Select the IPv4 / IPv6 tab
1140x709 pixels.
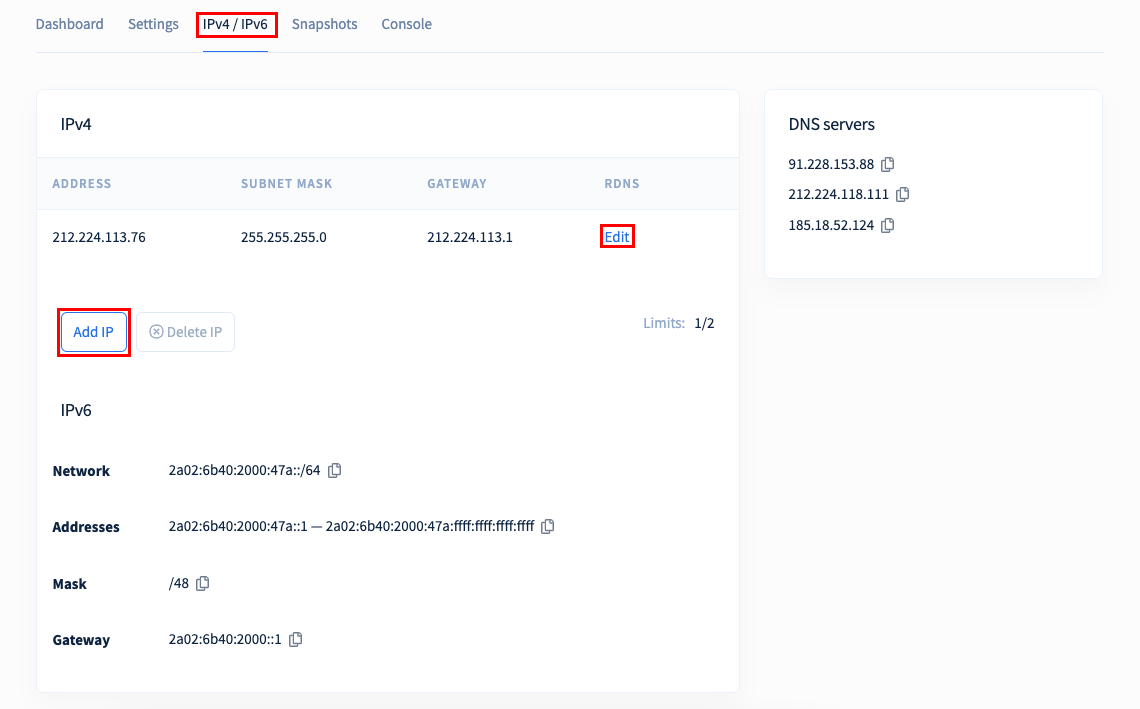pos(236,24)
